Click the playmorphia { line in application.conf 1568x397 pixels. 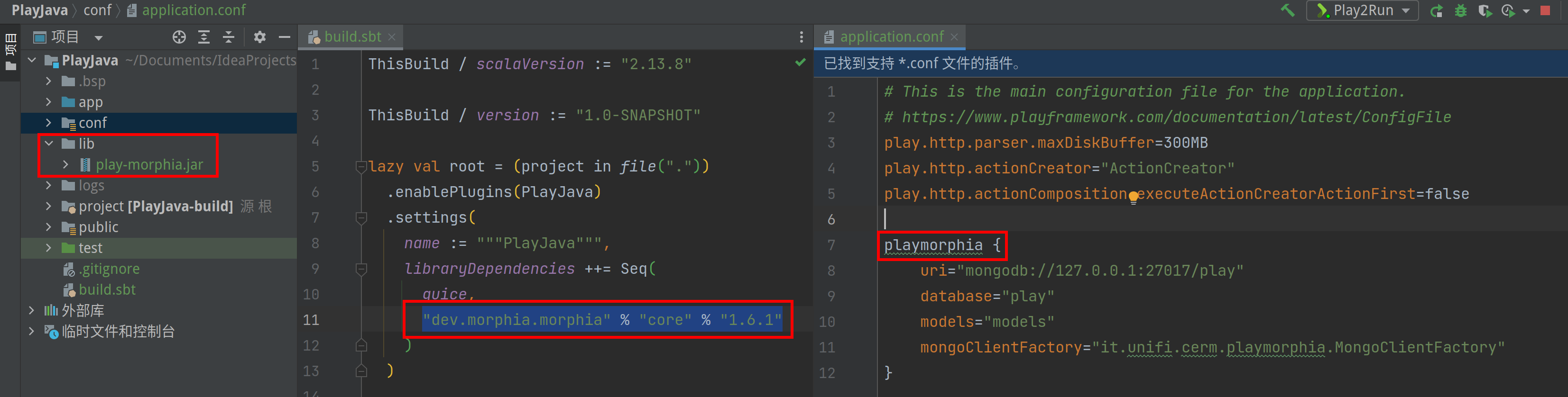click(942, 245)
